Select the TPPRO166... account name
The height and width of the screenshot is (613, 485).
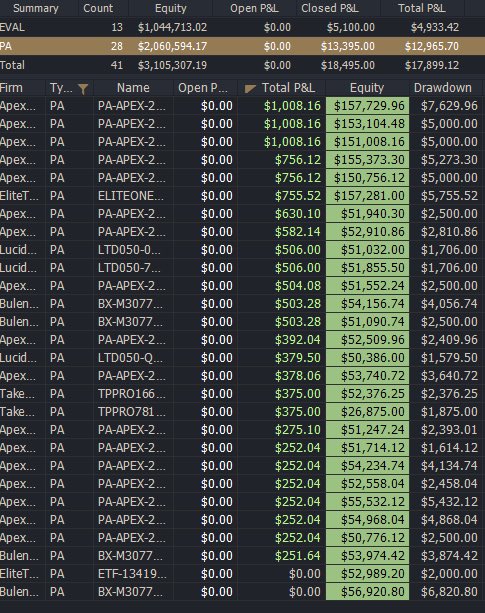point(132,393)
